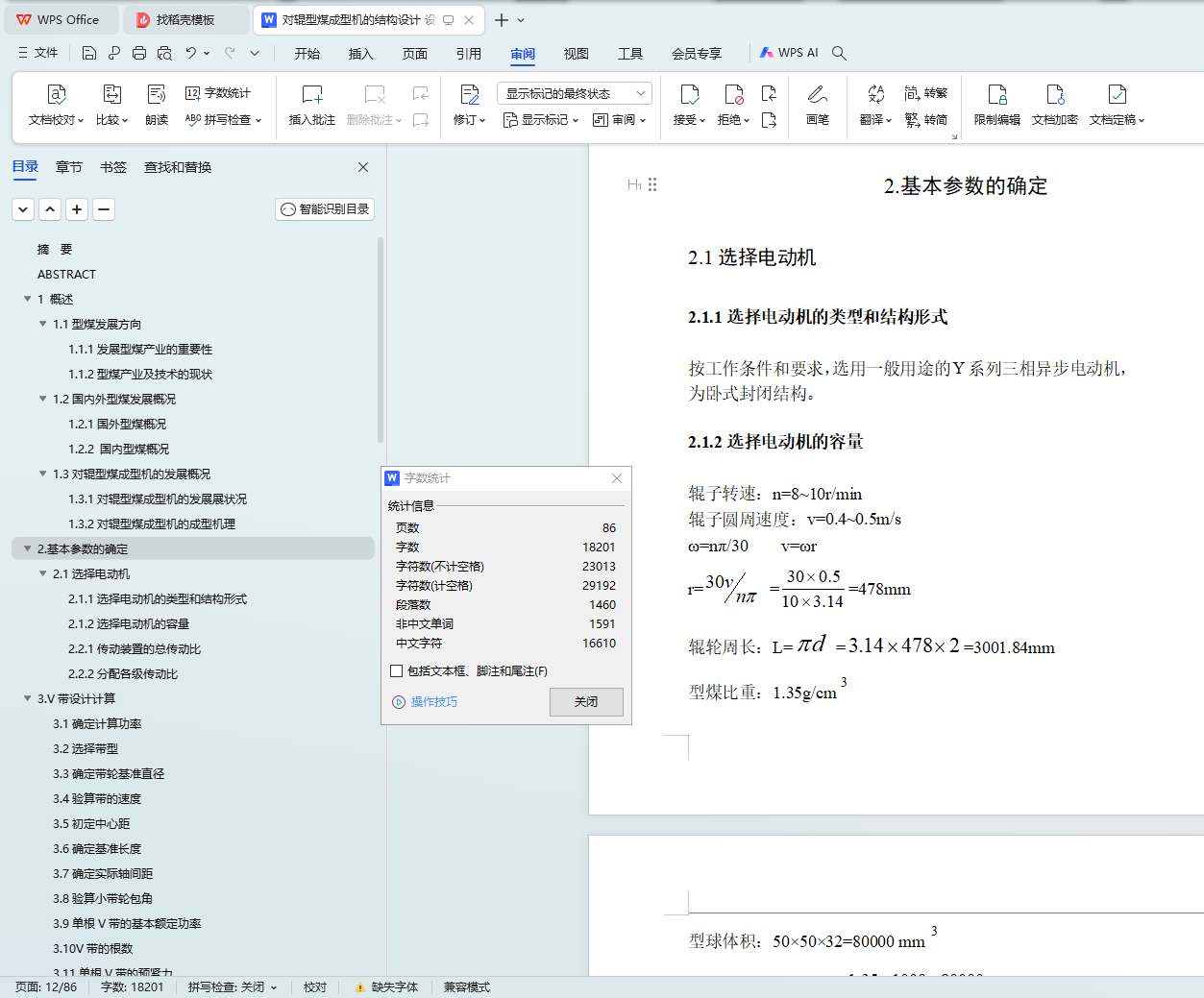This screenshot has width=1204, height=998.
Task: Collapse the '1 概述' outline node
Action: [27, 299]
